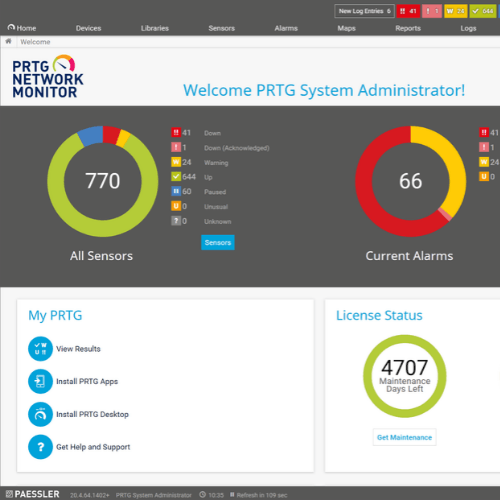Open the Home menu item

(x=22, y=28)
